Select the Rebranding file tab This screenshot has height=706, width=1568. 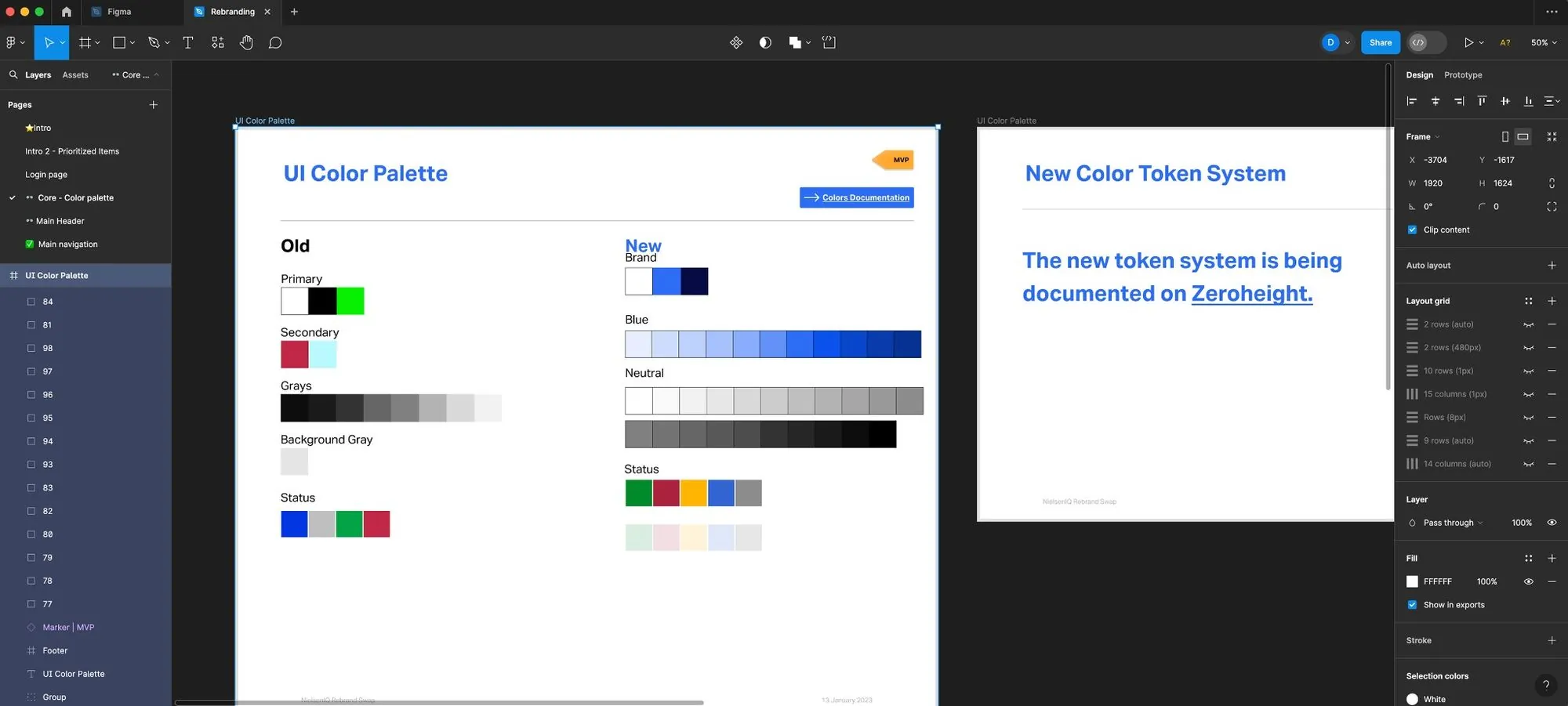point(232,12)
